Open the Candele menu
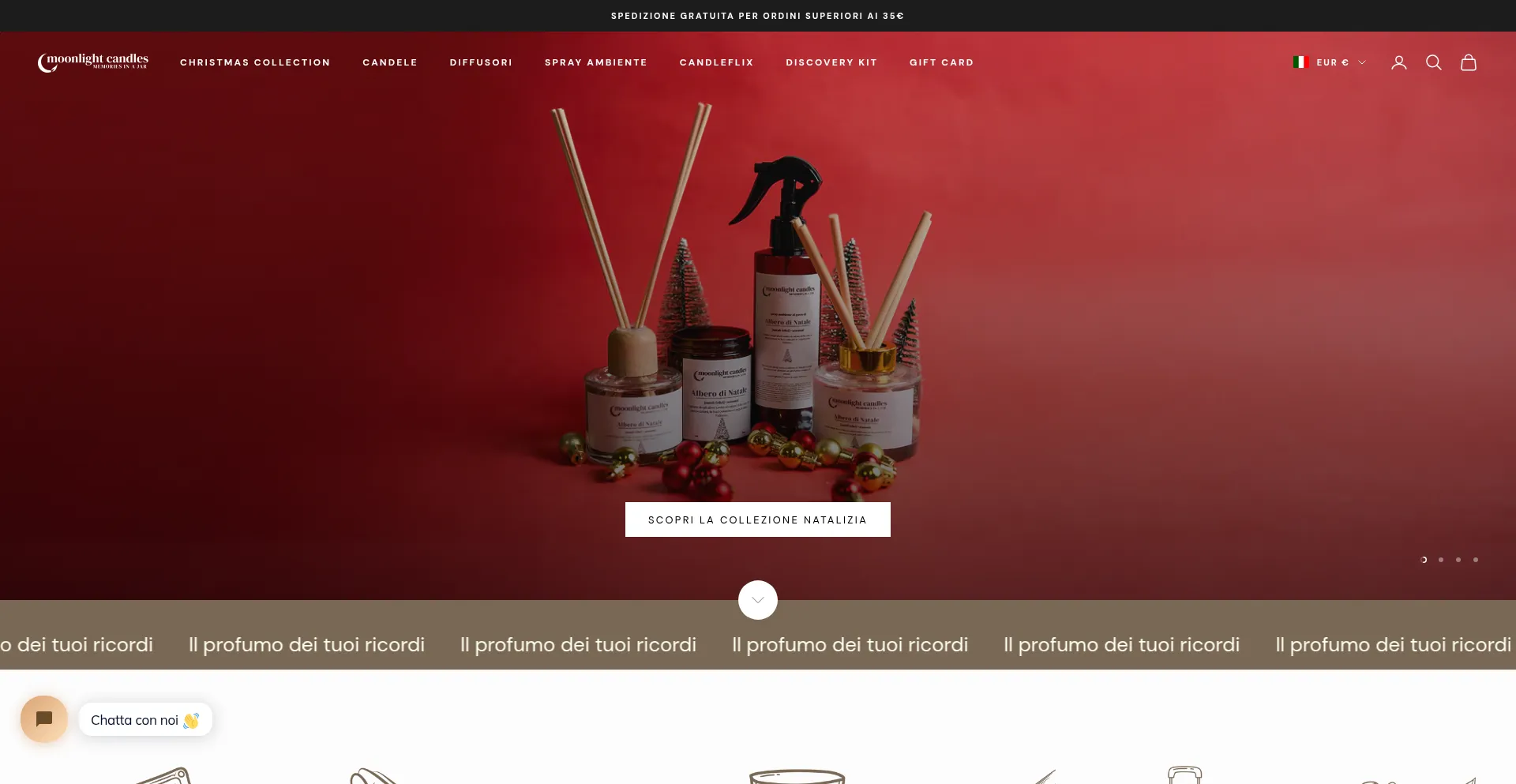Image resolution: width=1516 pixels, height=784 pixels. (x=390, y=62)
